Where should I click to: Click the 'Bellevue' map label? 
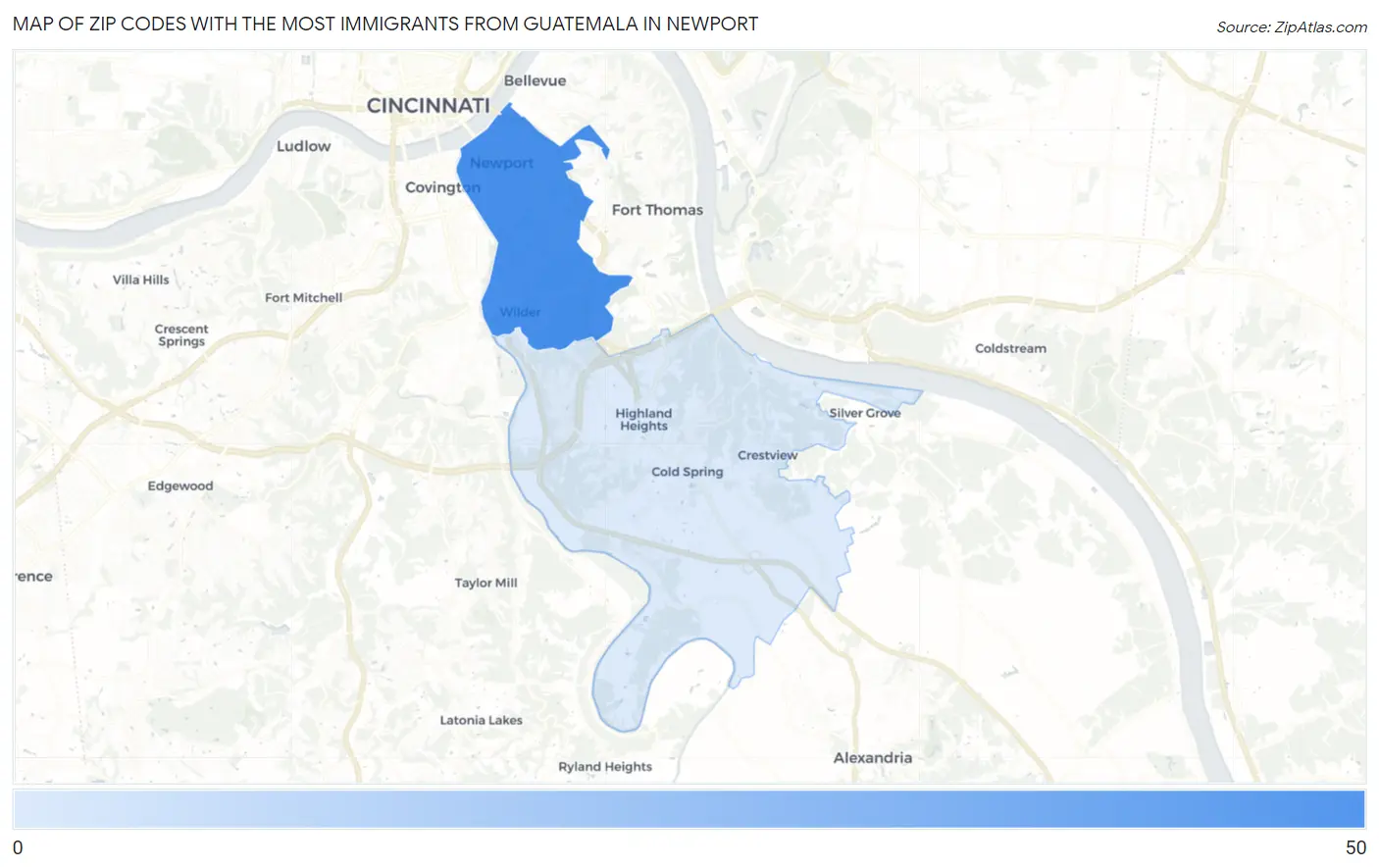point(535,80)
